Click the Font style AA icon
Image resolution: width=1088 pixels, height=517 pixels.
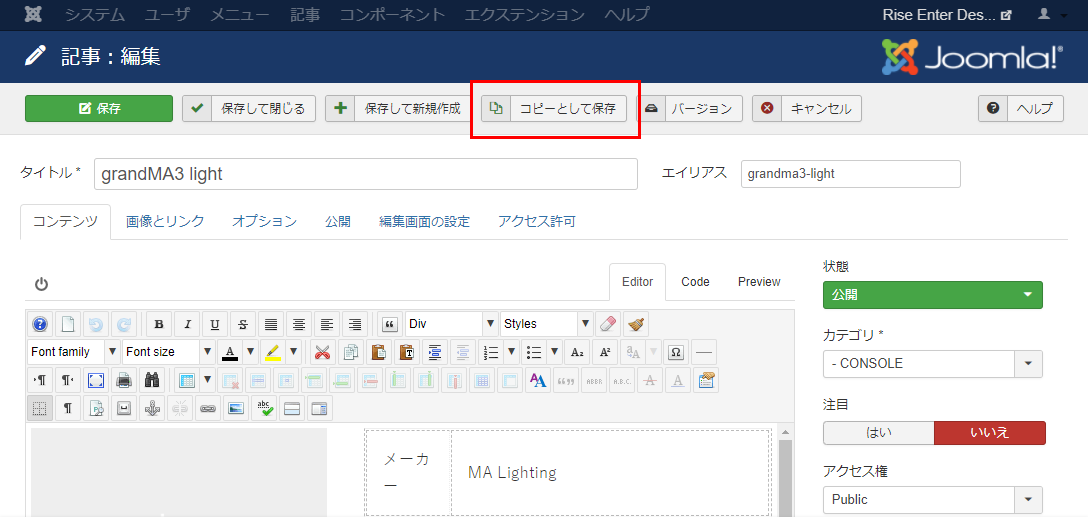pos(538,380)
